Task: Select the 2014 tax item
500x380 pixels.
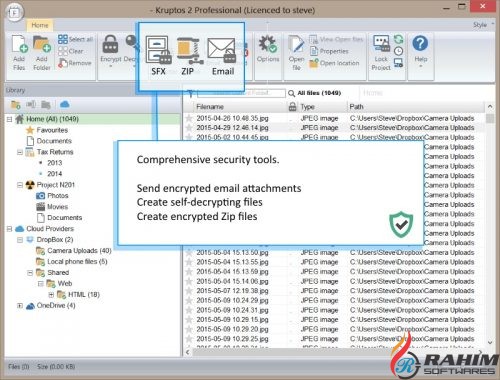Action: [x=55, y=174]
